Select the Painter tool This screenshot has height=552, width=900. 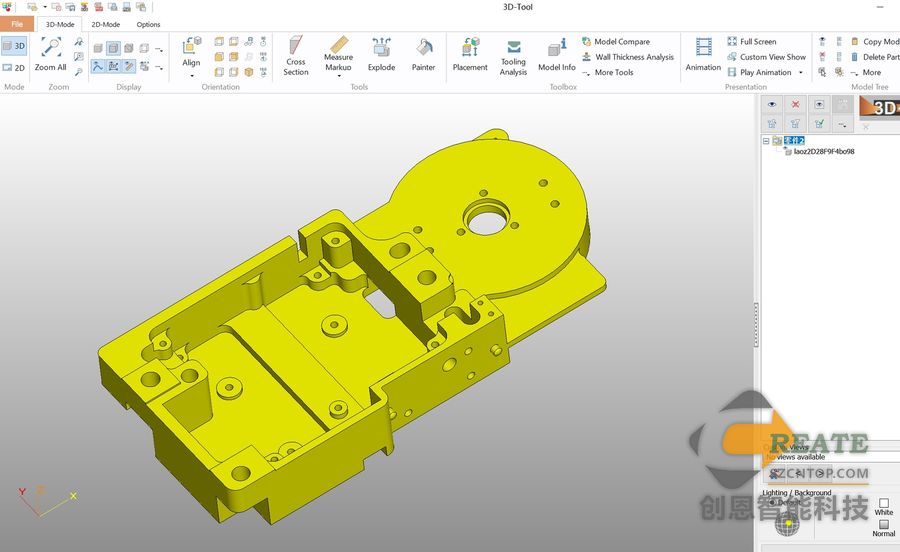[423, 55]
